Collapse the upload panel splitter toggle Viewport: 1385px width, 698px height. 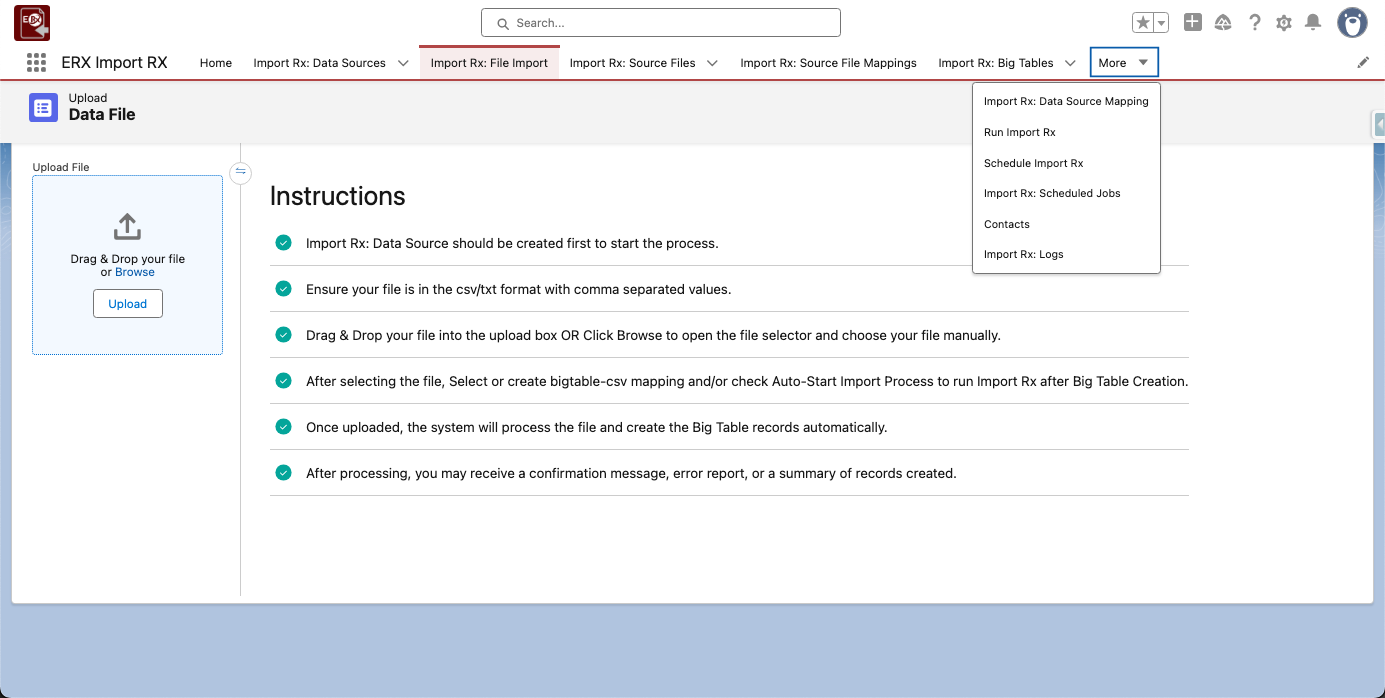point(240,173)
